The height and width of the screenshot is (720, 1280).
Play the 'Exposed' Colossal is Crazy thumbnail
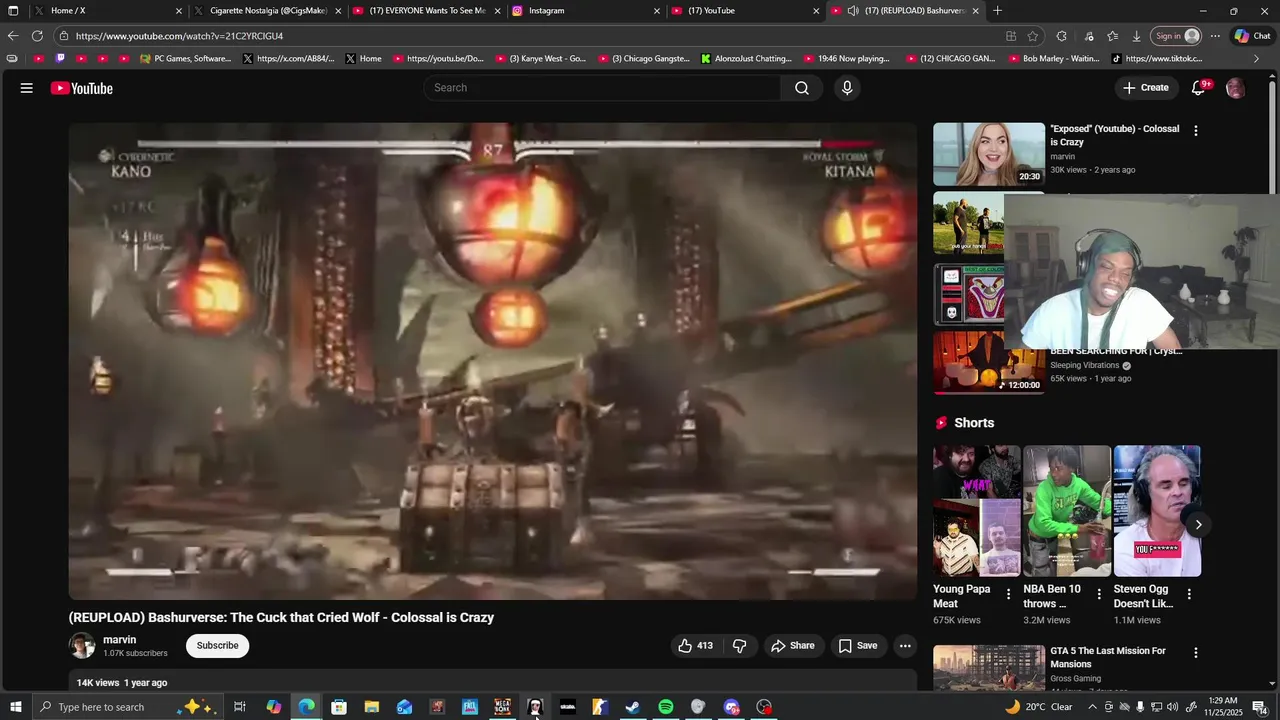pyautogui.click(x=989, y=154)
